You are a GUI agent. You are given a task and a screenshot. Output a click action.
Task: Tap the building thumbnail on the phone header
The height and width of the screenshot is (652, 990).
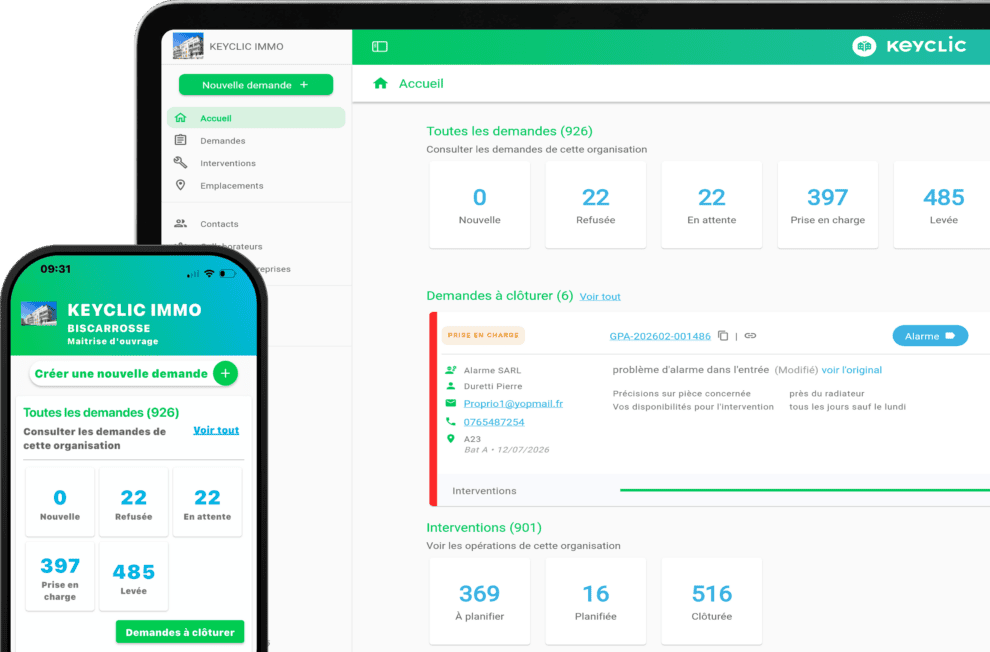[39, 314]
